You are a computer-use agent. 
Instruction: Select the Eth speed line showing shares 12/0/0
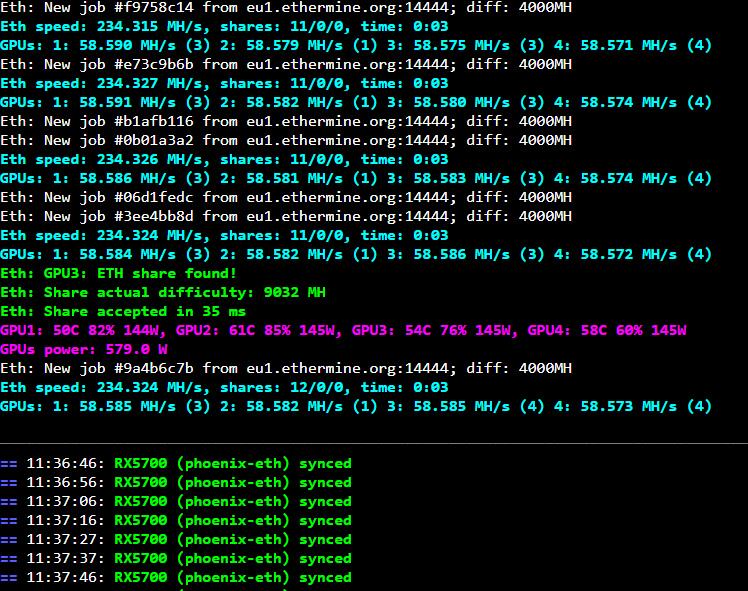224,387
